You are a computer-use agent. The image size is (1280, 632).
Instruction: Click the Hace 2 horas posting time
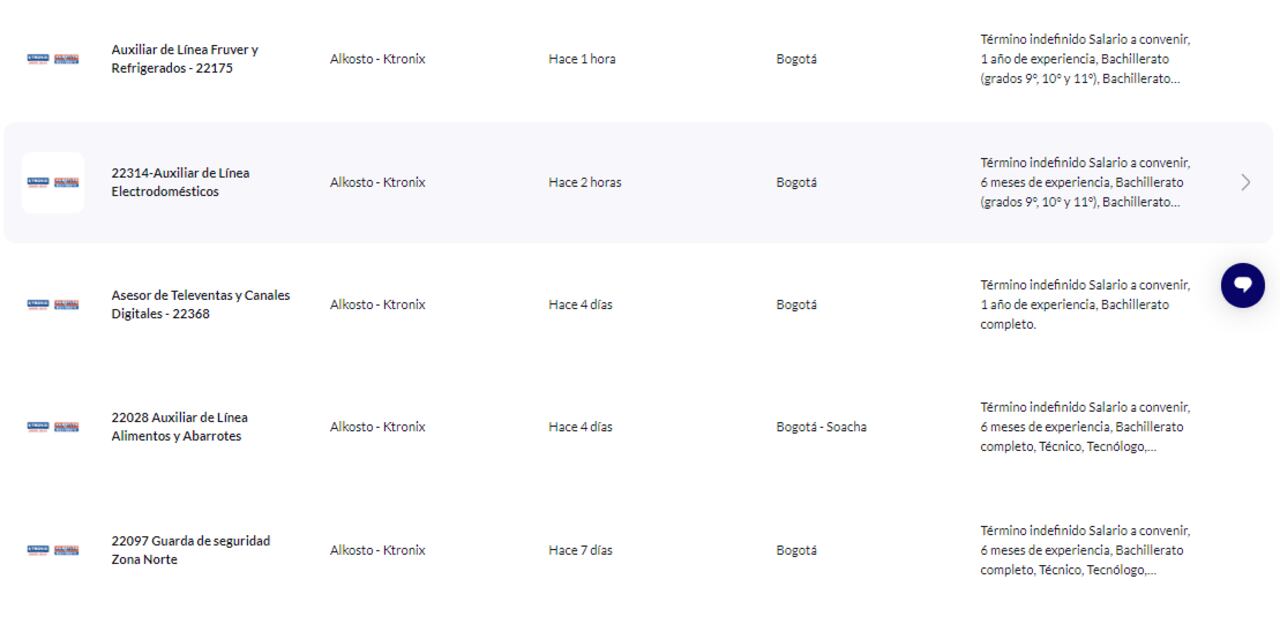coord(585,182)
